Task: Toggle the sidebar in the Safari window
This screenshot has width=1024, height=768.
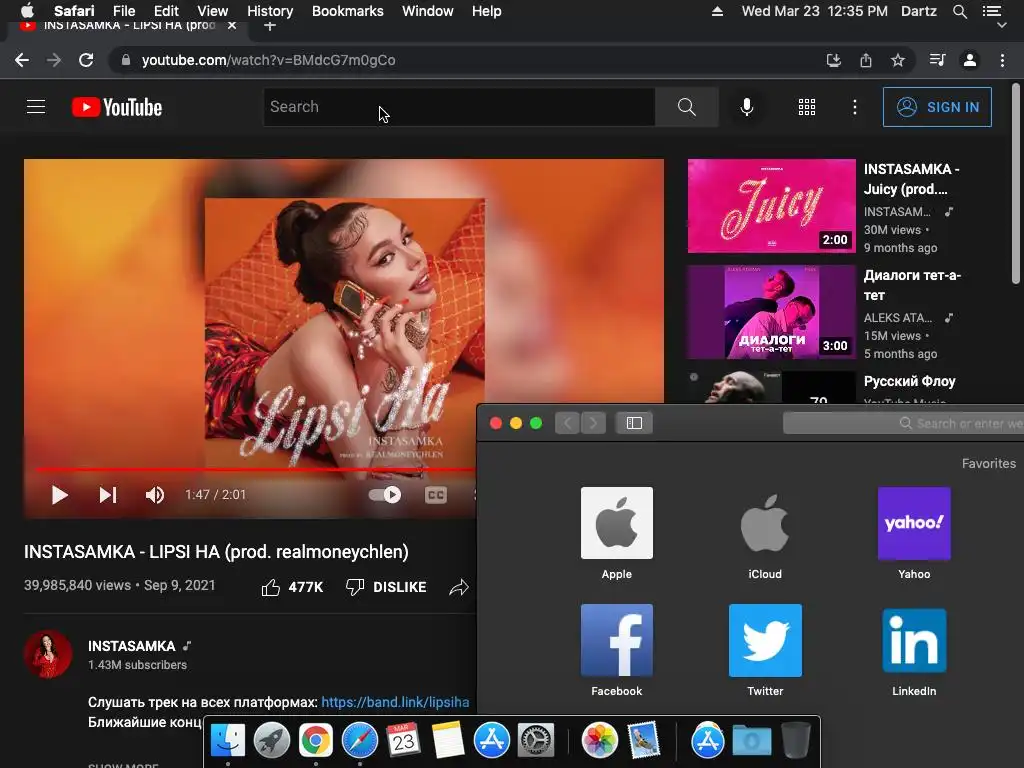Action: point(634,423)
